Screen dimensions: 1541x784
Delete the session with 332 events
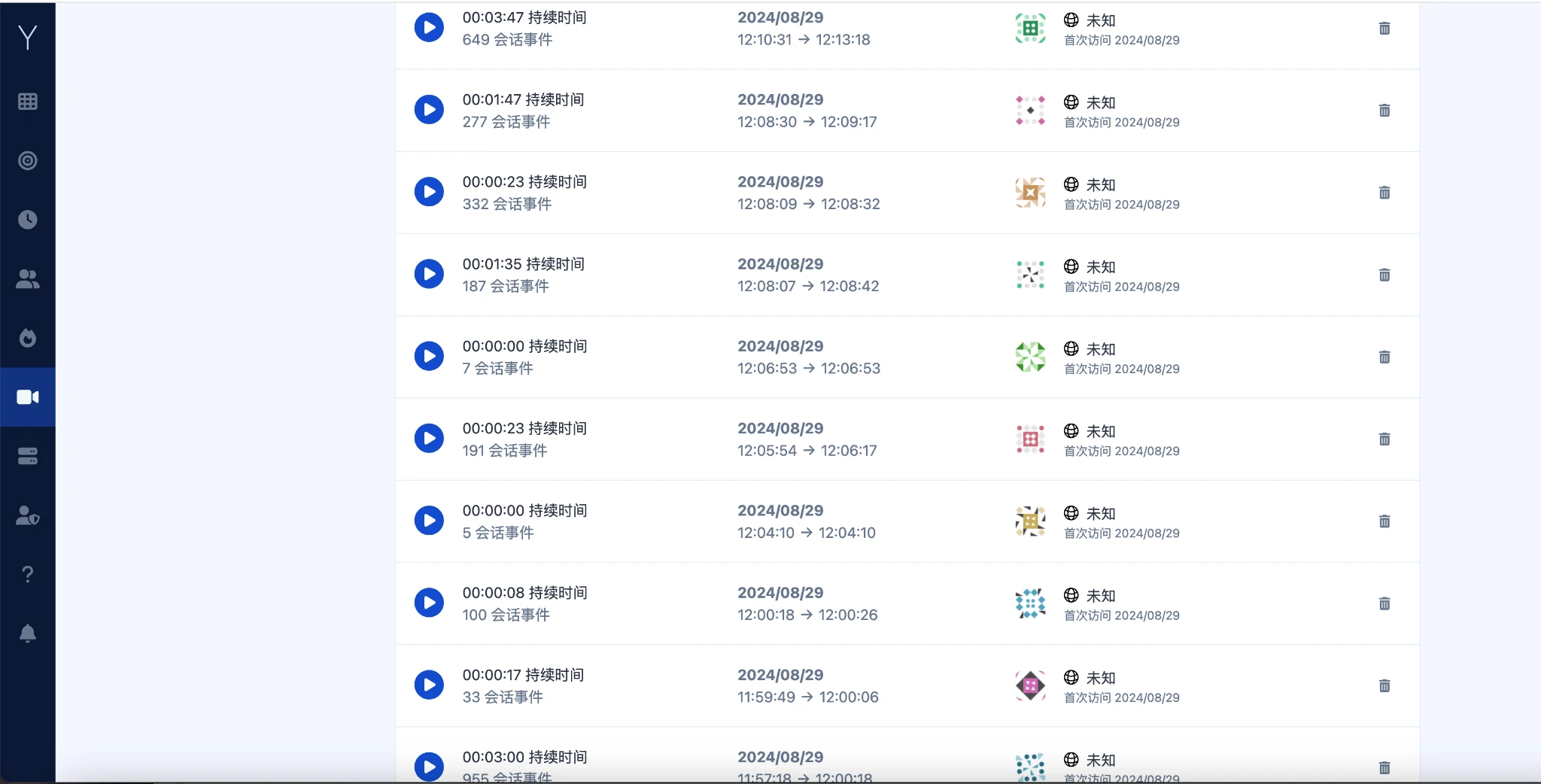tap(1384, 193)
